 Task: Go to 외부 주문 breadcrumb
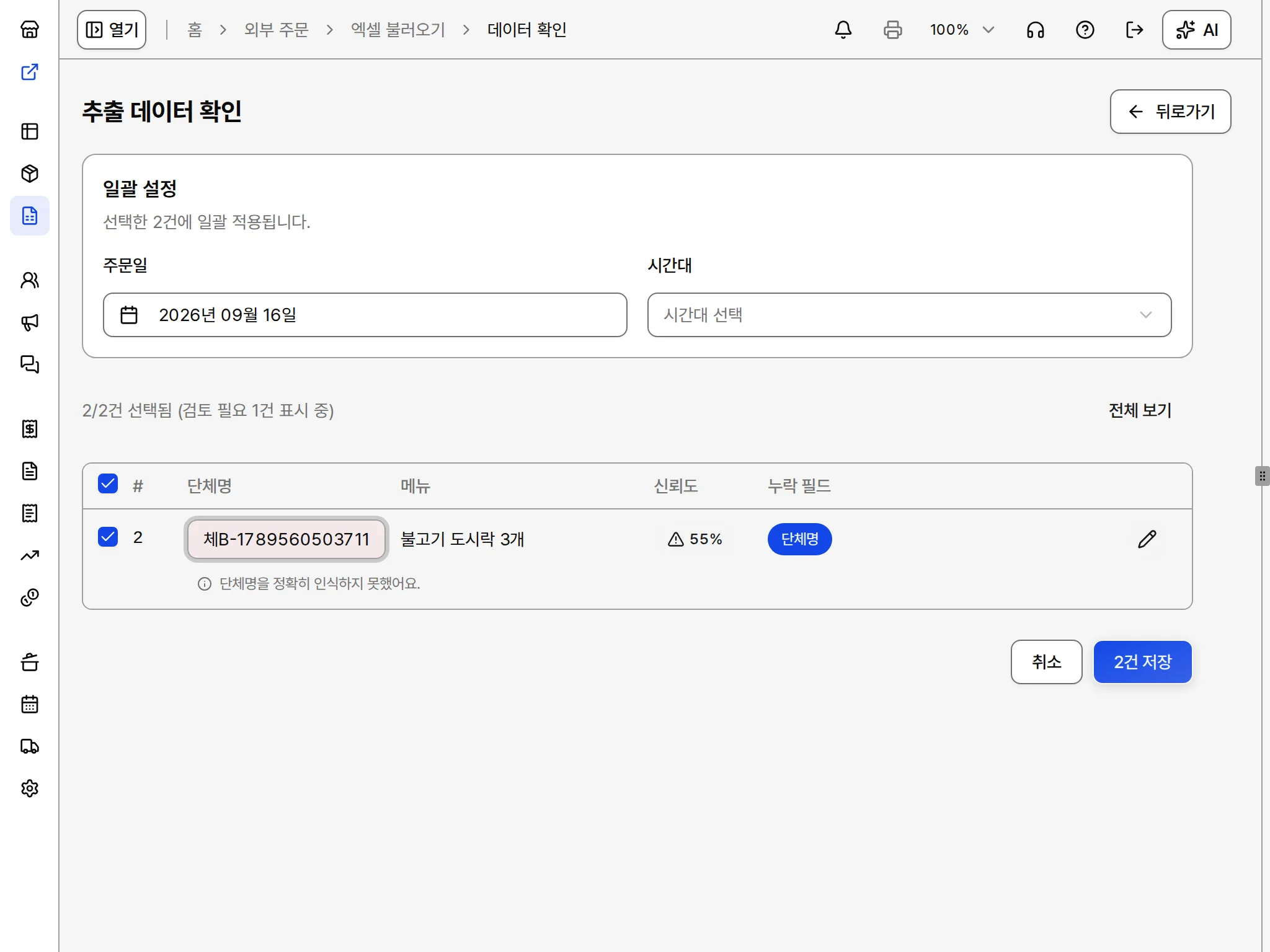(276, 30)
